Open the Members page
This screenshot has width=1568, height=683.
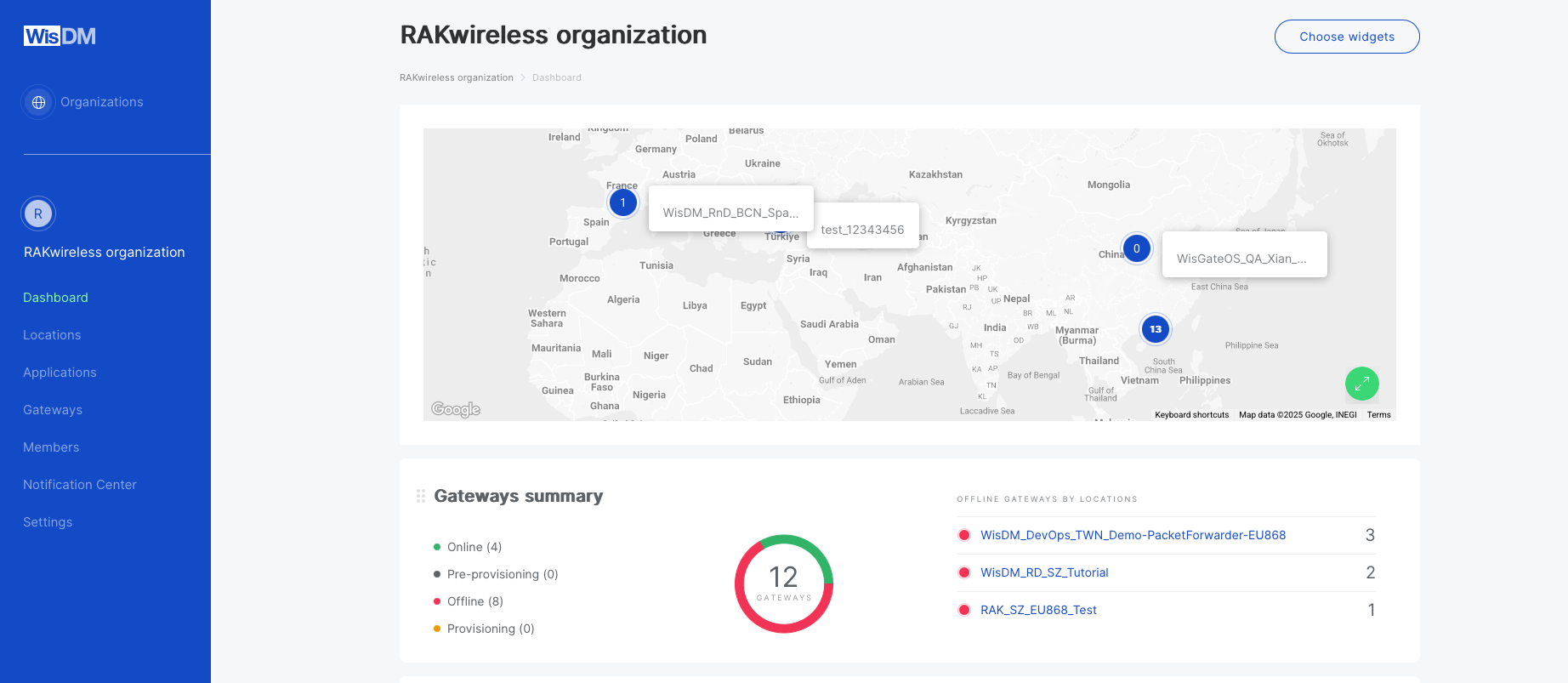(x=51, y=447)
